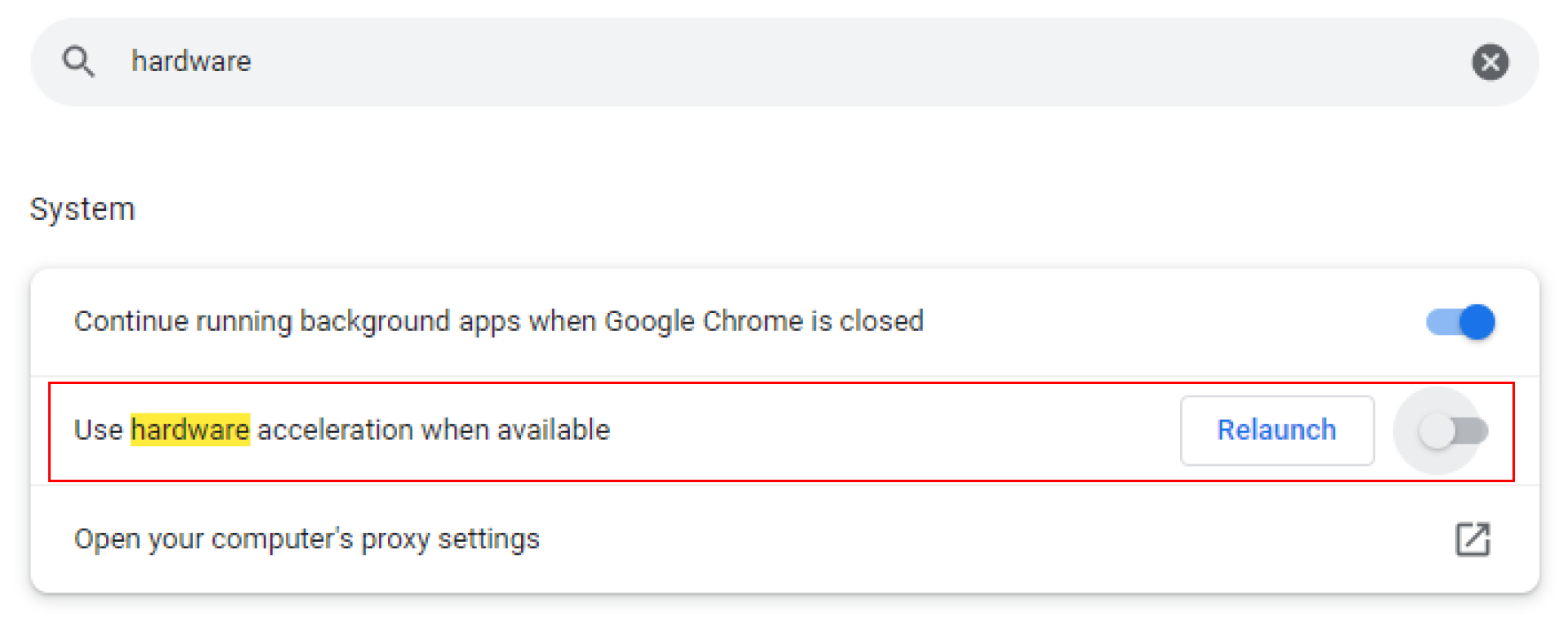
Task: Focus the settings search field containing 'hardware'
Action: click(785, 62)
